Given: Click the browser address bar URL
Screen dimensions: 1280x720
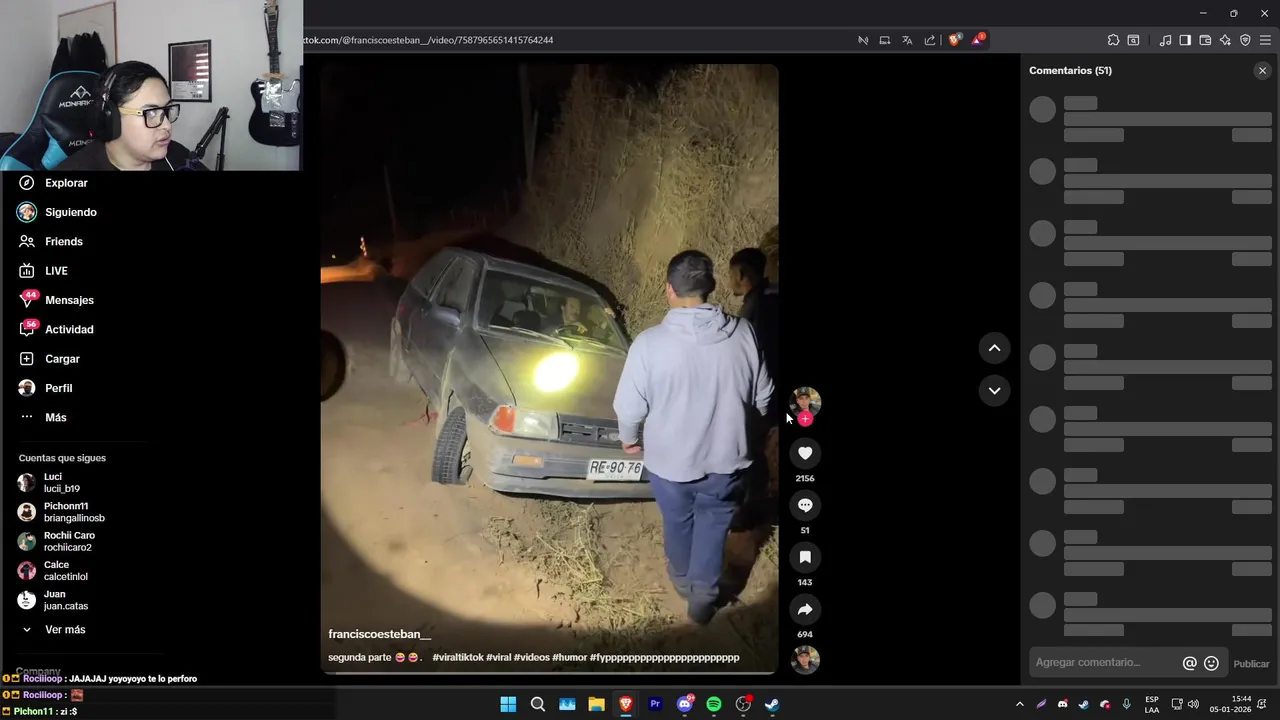Looking at the screenshot, I should pos(428,40).
